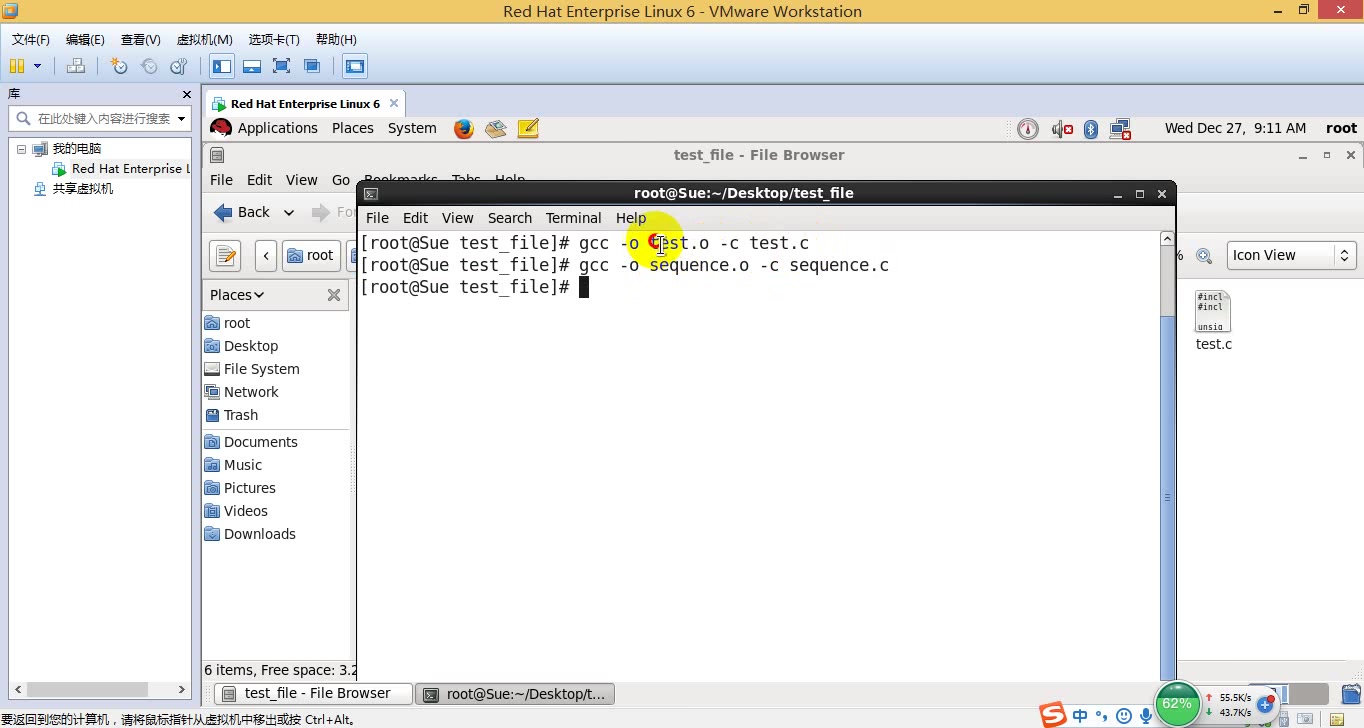The width and height of the screenshot is (1364, 728).
Task: Switch to test_file - File Browser taskbar button
Action: (x=314, y=693)
